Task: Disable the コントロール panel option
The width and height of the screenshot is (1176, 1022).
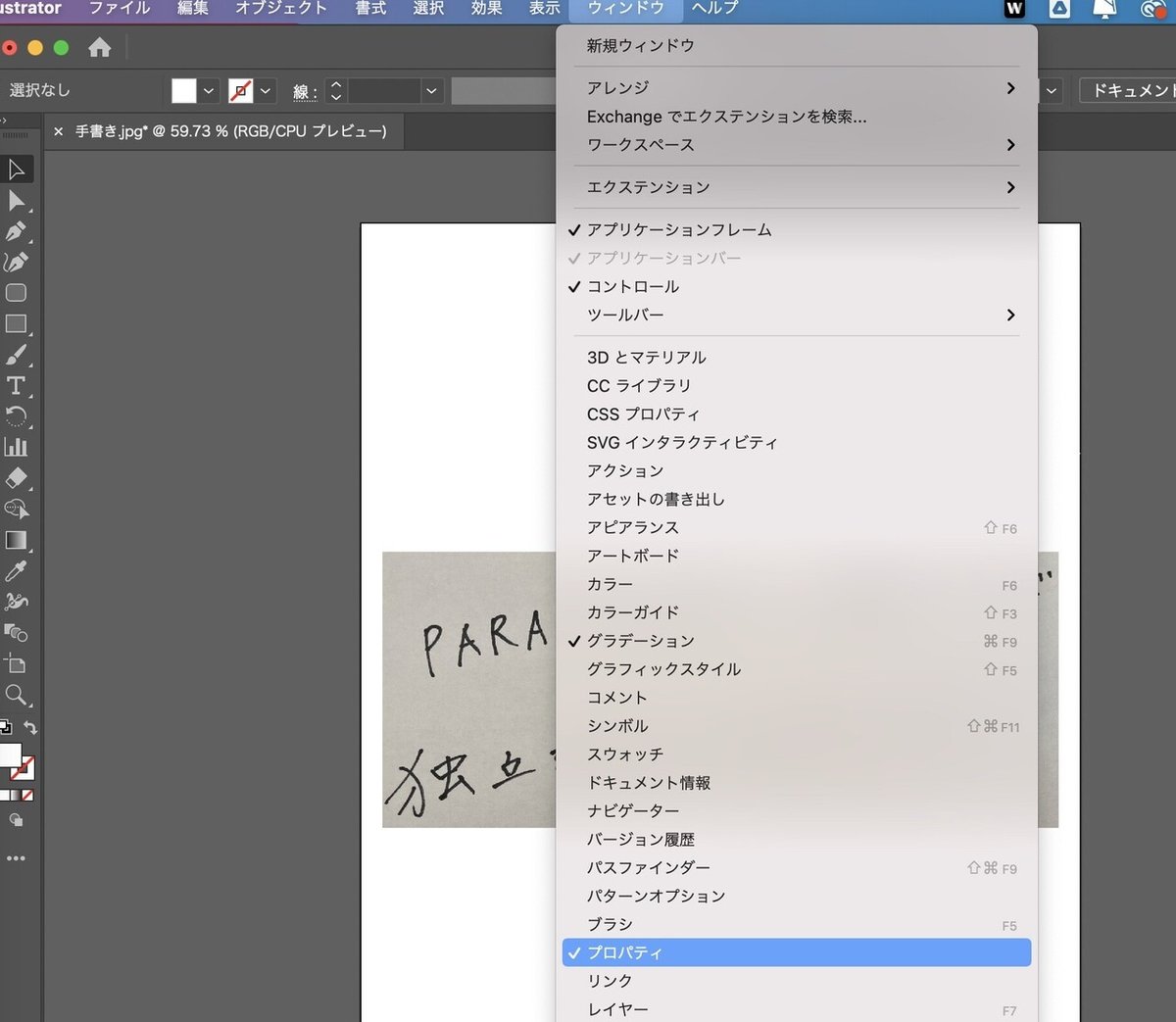Action: pyautogui.click(x=632, y=287)
